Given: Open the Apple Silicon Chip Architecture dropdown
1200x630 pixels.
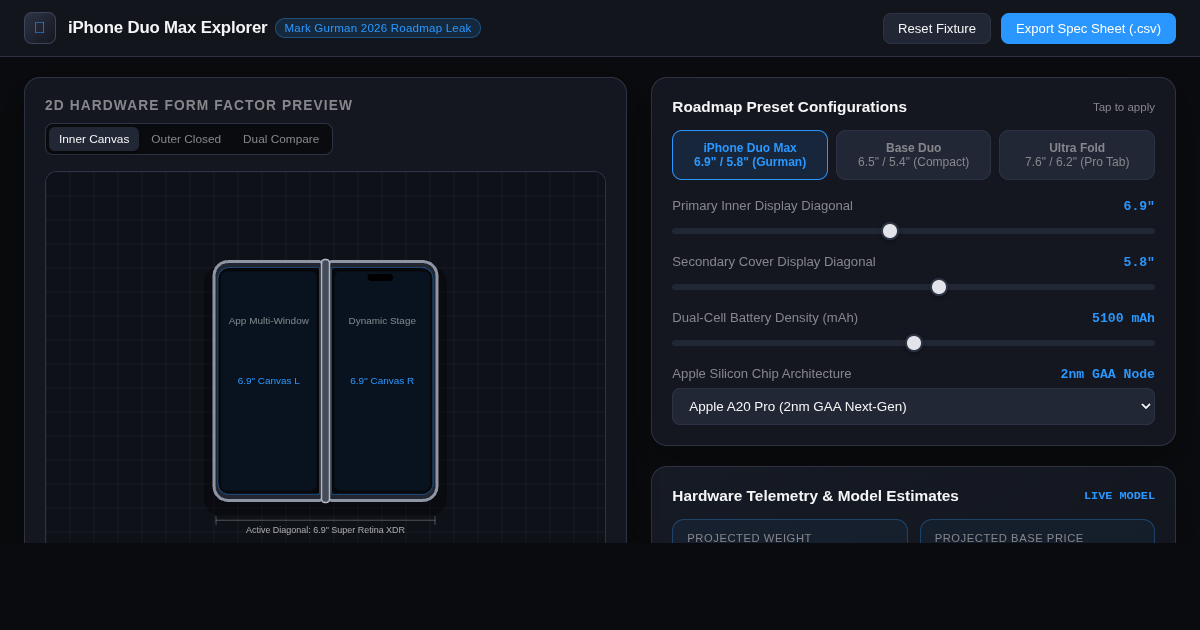Looking at the screenshot, I should 913,406.
